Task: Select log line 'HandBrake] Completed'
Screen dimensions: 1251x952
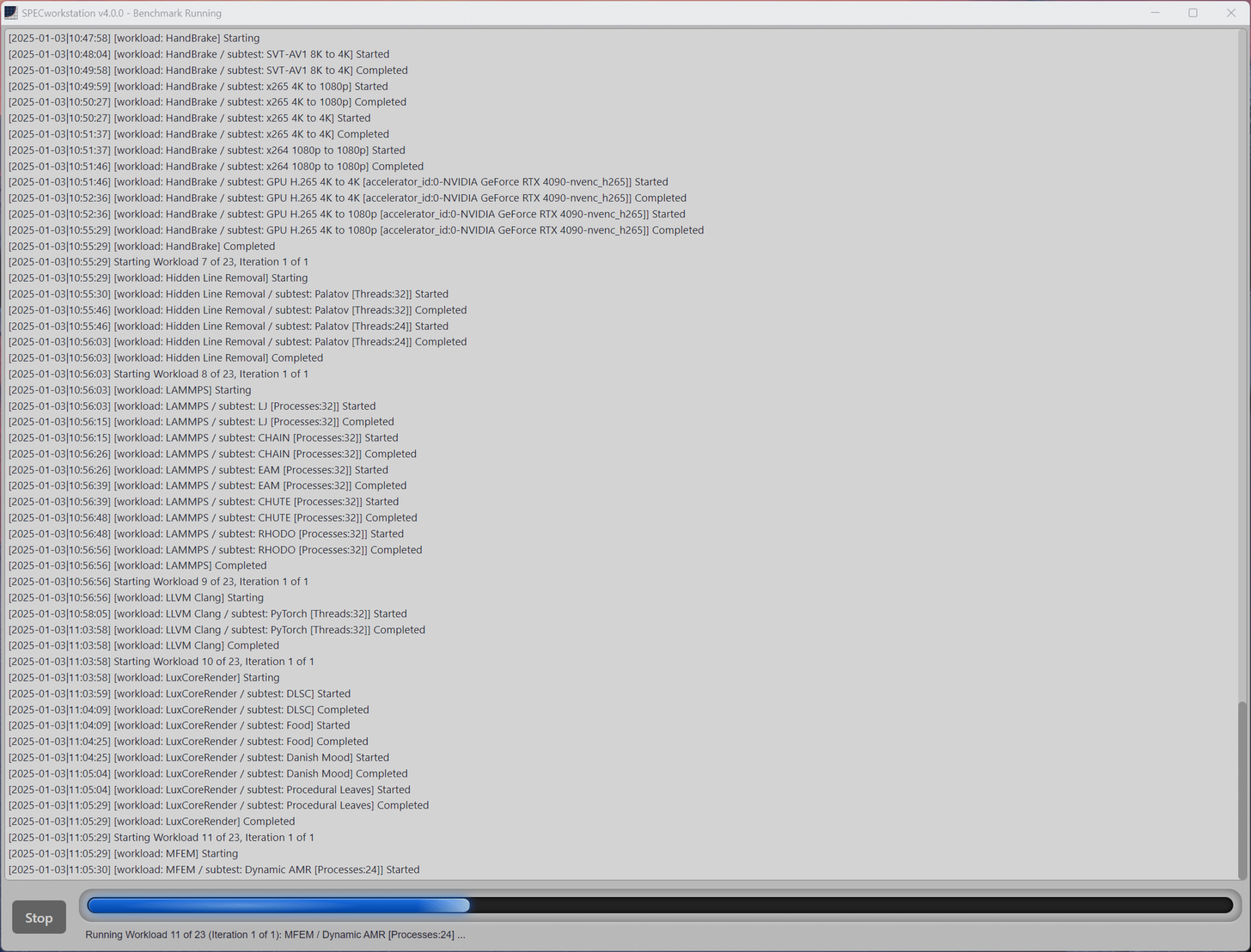Action: [142, 246]
